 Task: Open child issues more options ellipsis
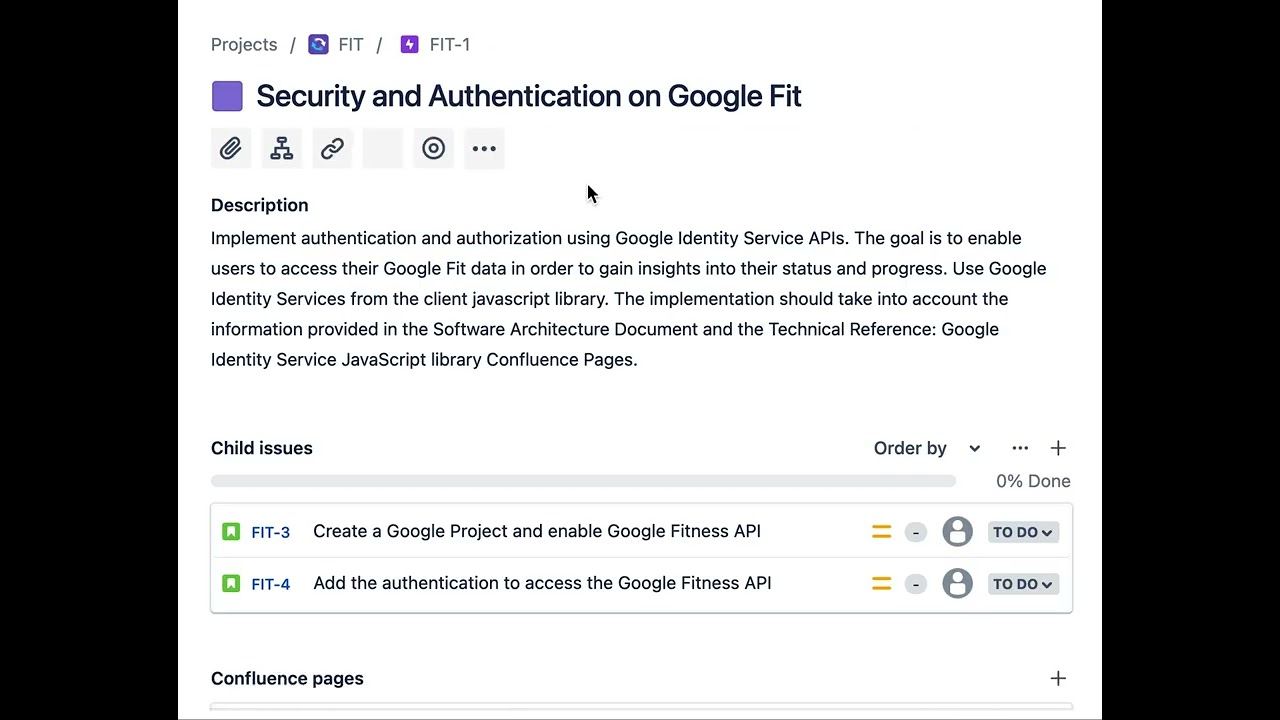[x=1020, y=448]
